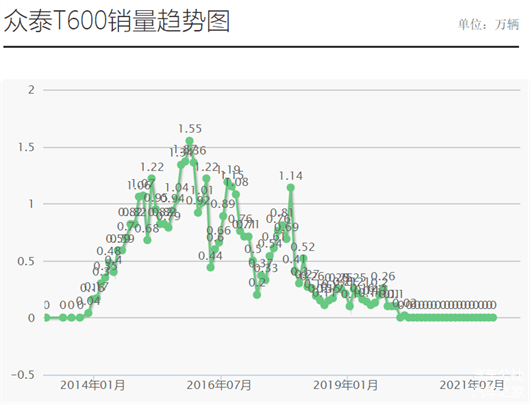Click the data point labeled 1.14
This screenshot has height=404, width=530.
pyautogui.click(x=291, y=187)
